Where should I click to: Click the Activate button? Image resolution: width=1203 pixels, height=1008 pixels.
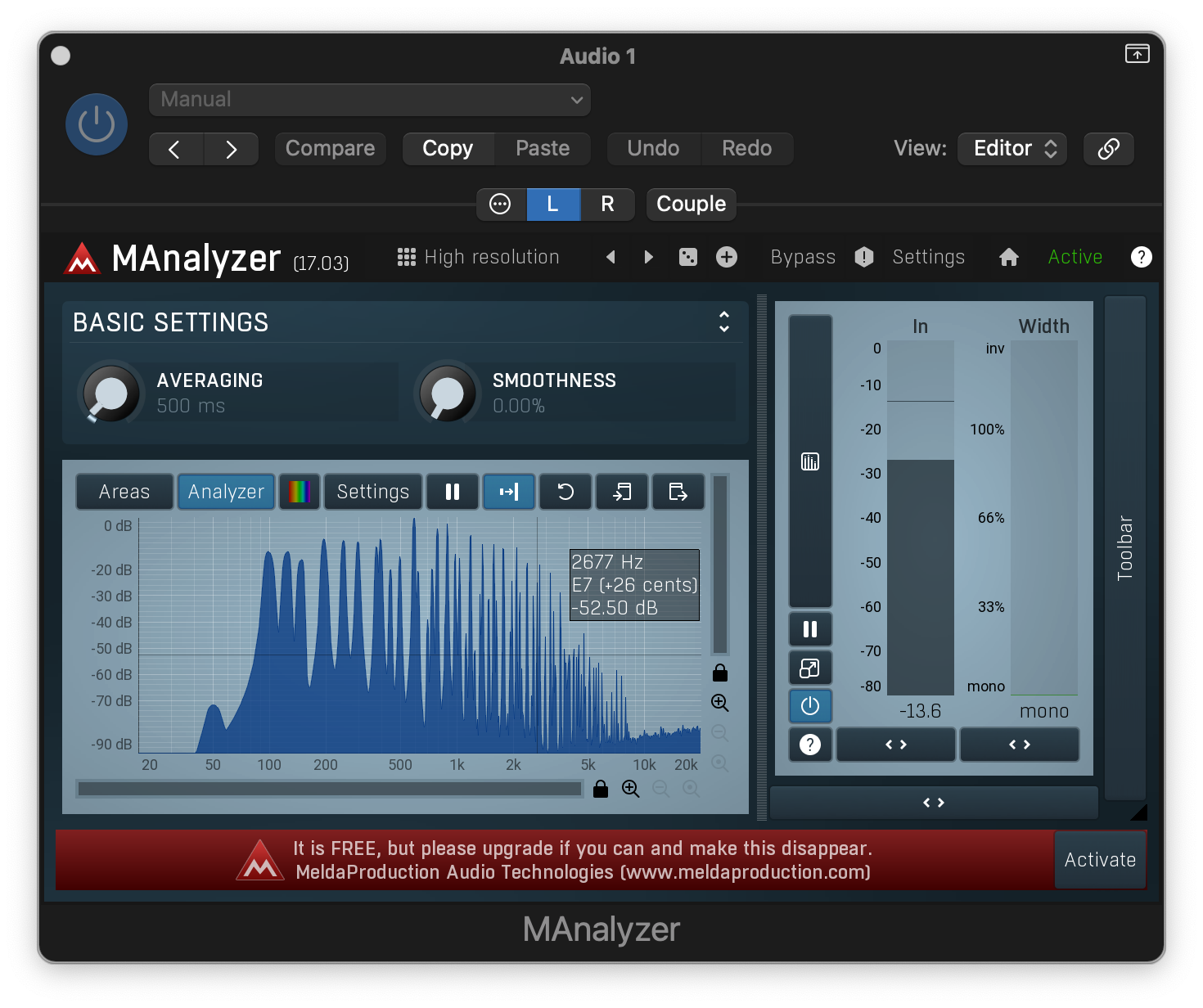(1099, 860)
